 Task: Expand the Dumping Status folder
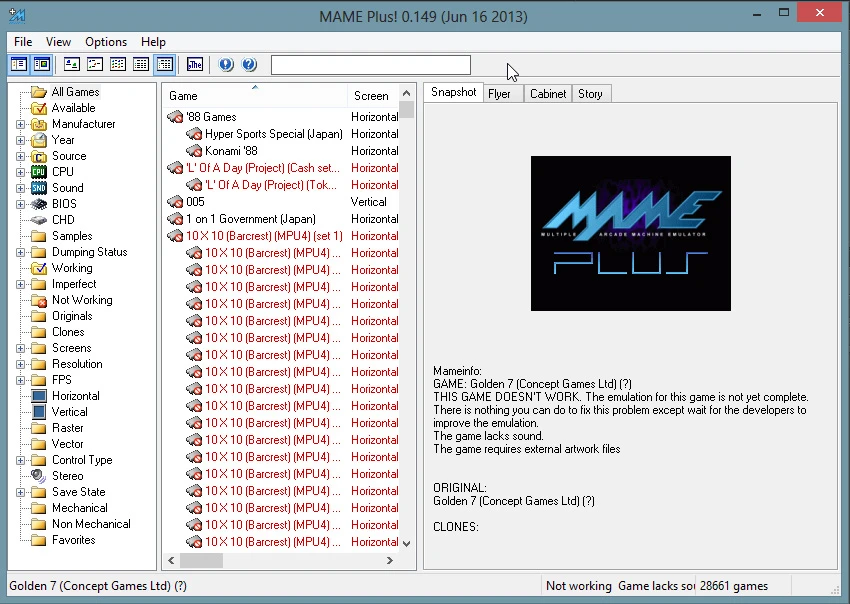[21, 252]
